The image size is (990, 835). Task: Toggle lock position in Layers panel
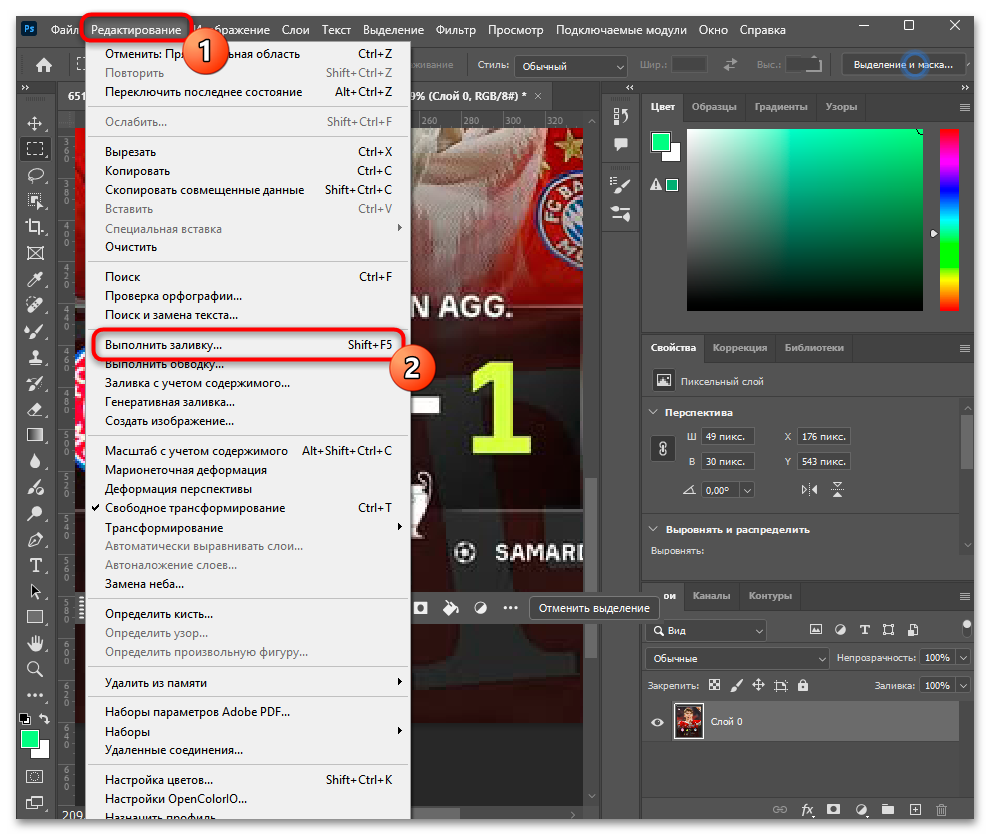click(x=758, y=685)
